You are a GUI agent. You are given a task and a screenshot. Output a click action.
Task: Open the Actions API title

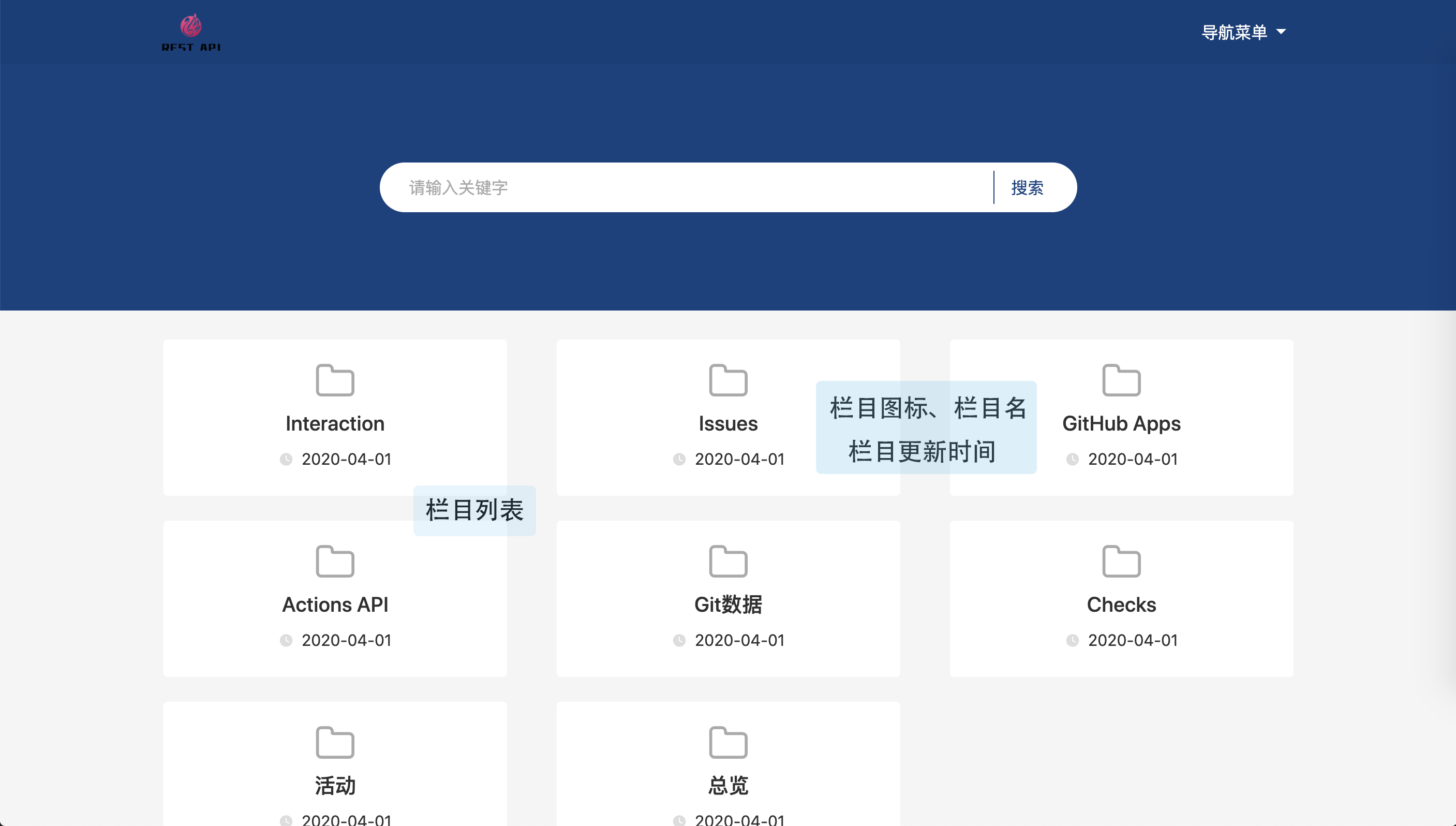[335, 604]
